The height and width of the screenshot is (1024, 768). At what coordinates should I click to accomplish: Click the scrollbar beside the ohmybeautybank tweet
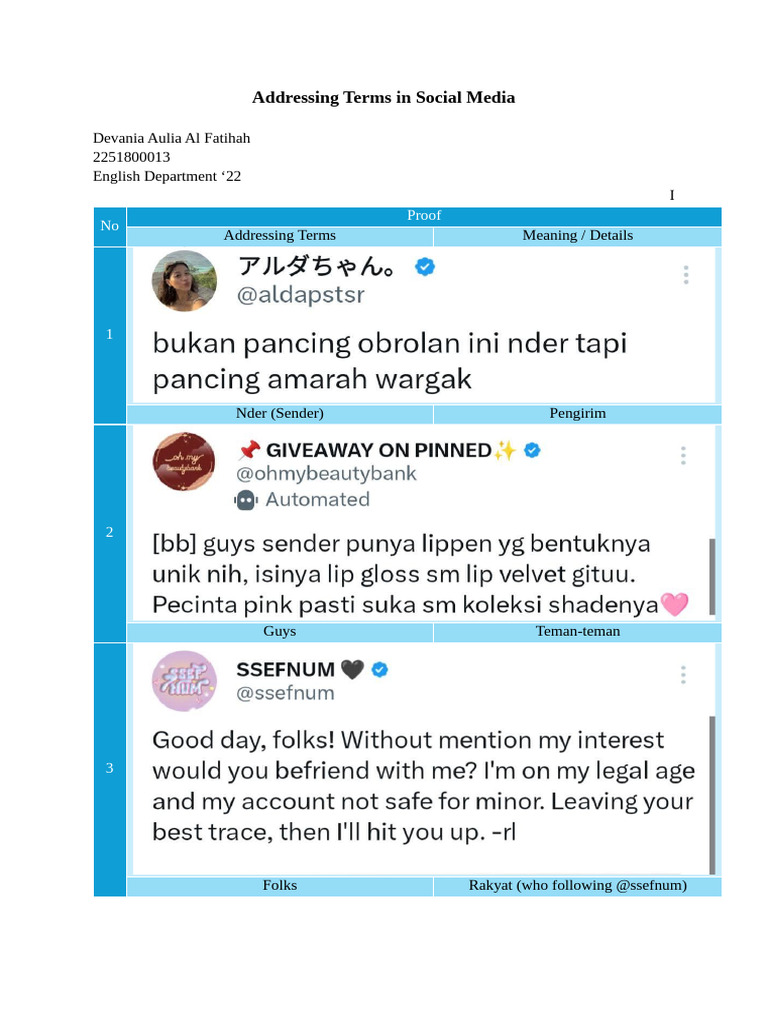coord(712,577)
